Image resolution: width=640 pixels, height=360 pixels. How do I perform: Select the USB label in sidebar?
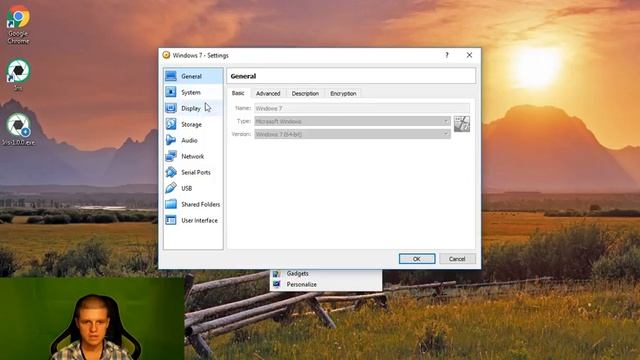coord(187,188)
